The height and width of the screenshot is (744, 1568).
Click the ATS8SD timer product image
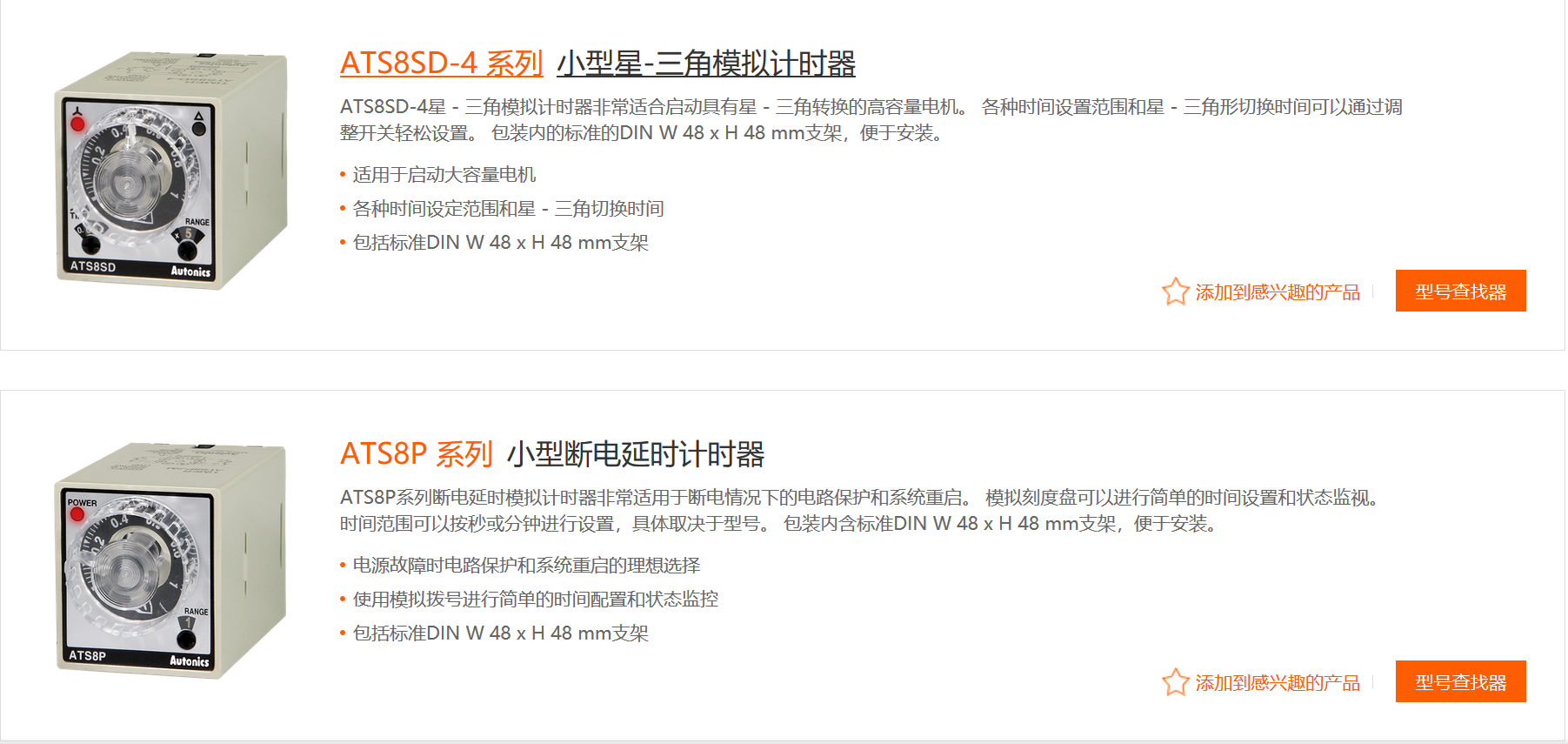click(170, 171)
